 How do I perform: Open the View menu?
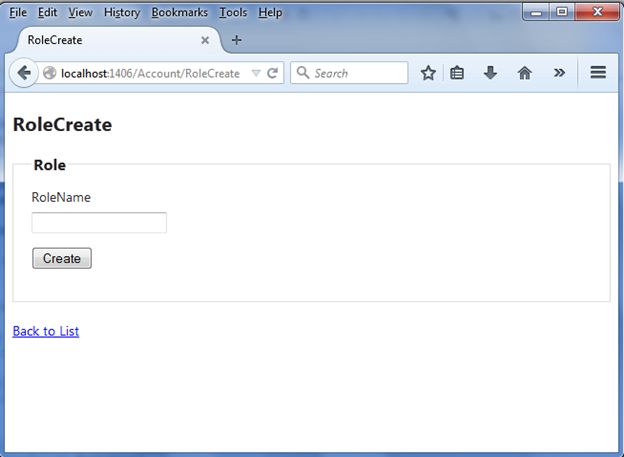coord(80,13)
